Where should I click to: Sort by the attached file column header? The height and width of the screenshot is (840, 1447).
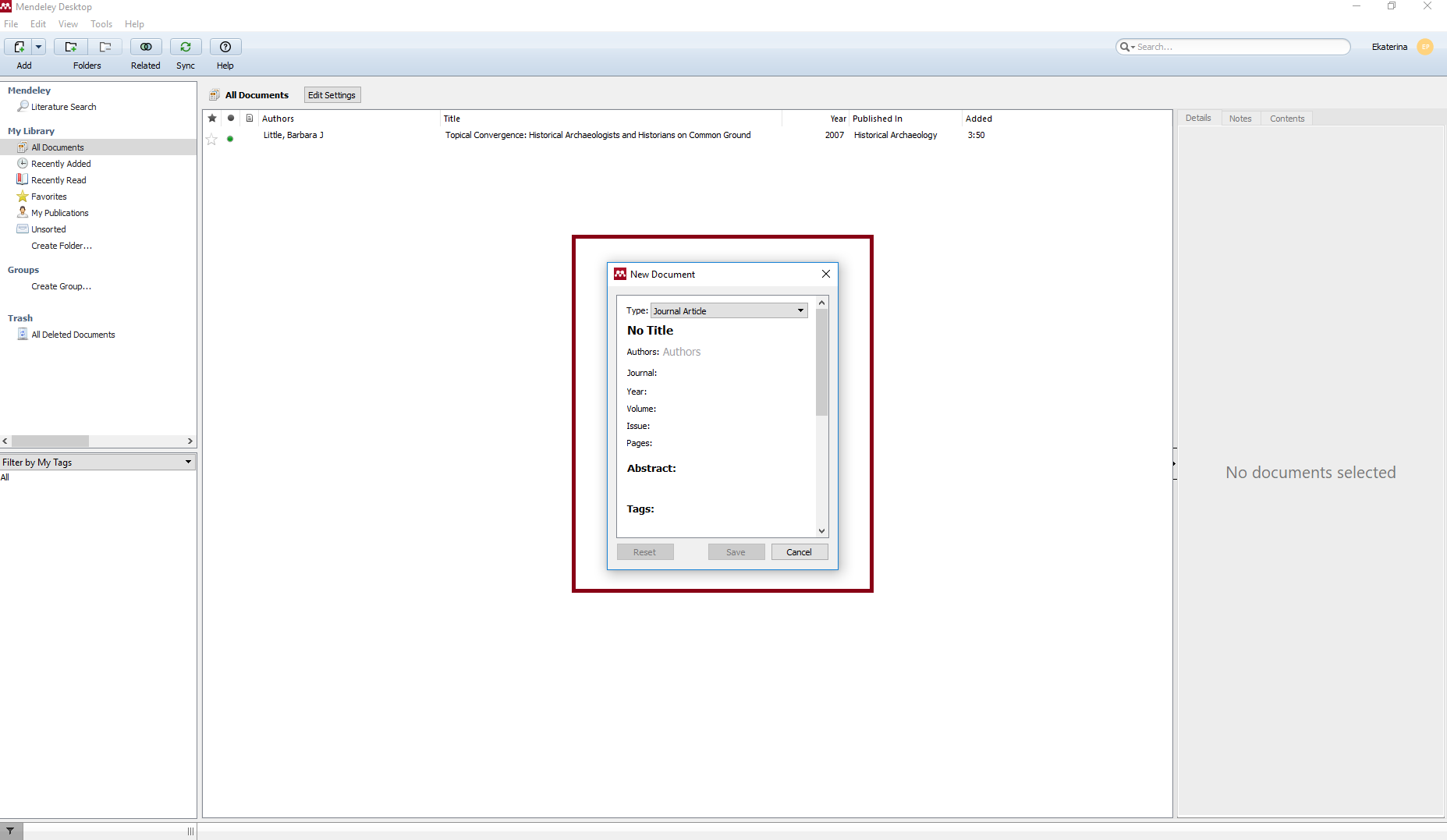tap(250, 119)
